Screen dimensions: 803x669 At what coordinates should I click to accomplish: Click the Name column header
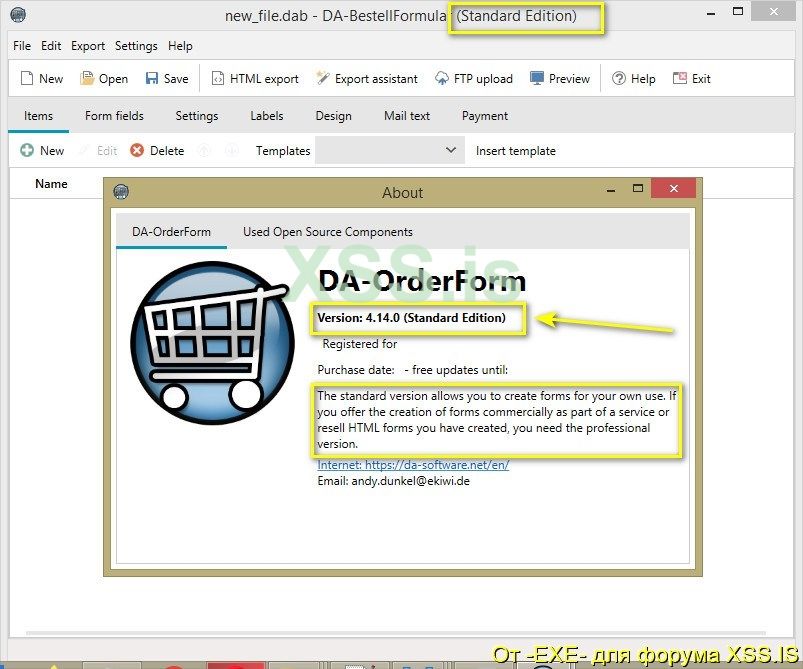(51, 183)
